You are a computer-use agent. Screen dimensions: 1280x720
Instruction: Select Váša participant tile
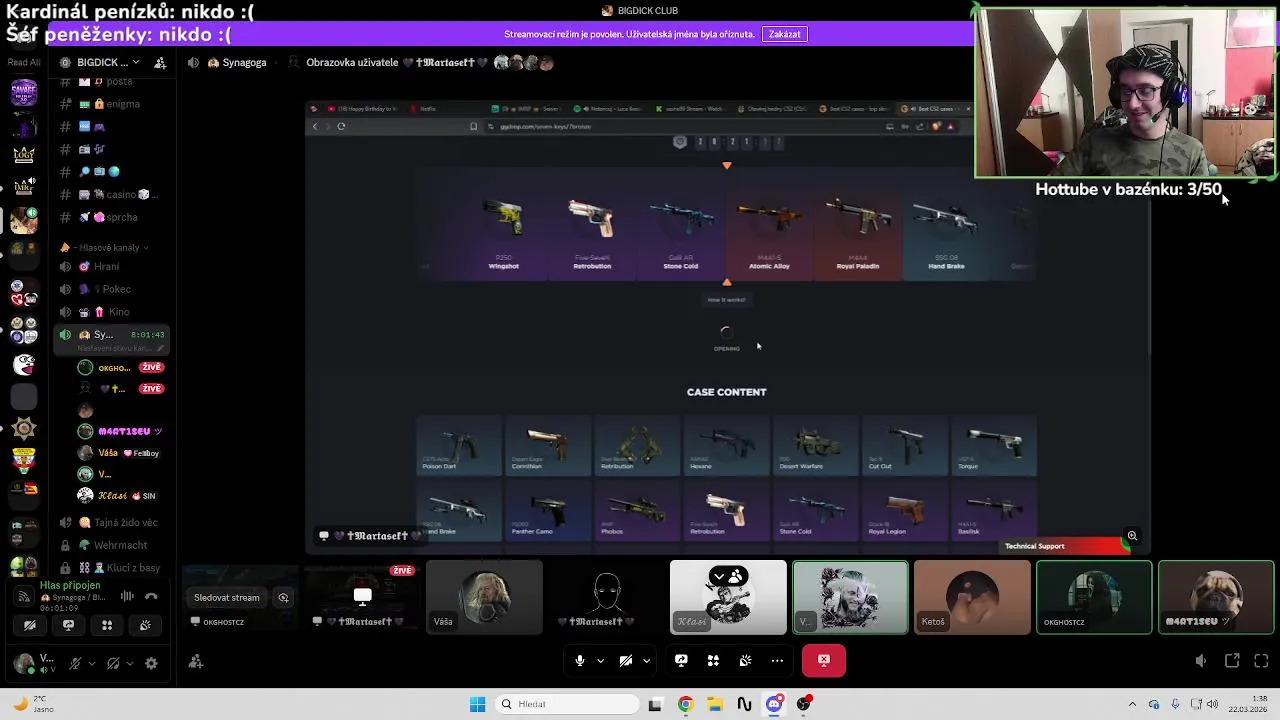click(x=484, y=597)
